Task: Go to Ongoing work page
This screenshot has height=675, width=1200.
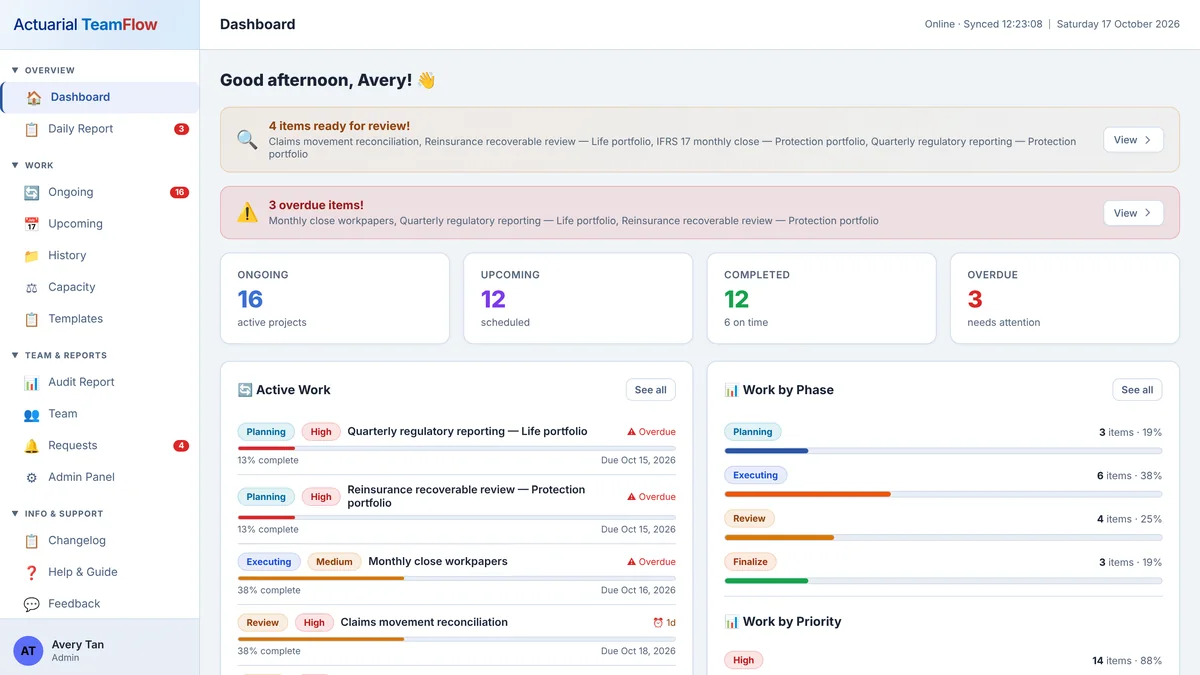Action: pyautogui.click(x=100, y=192)
